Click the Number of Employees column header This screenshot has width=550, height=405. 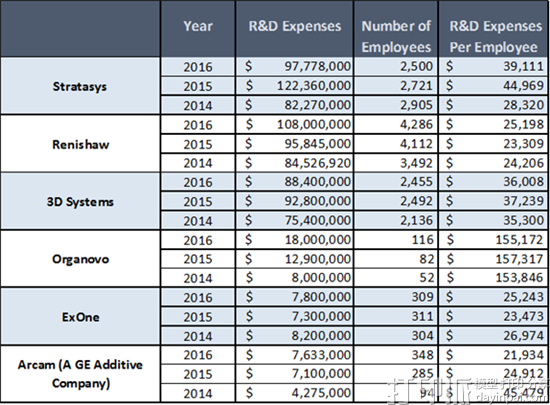coord(396,28)
